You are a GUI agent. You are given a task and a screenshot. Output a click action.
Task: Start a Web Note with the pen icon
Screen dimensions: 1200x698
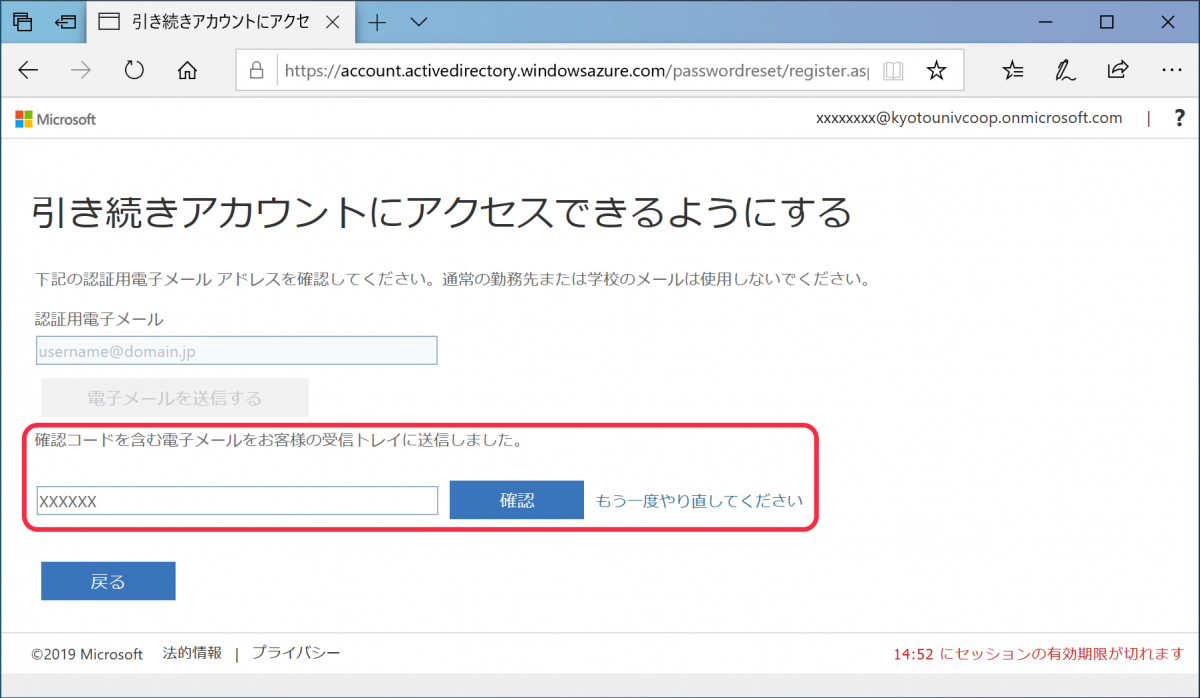coord(1065,70)
